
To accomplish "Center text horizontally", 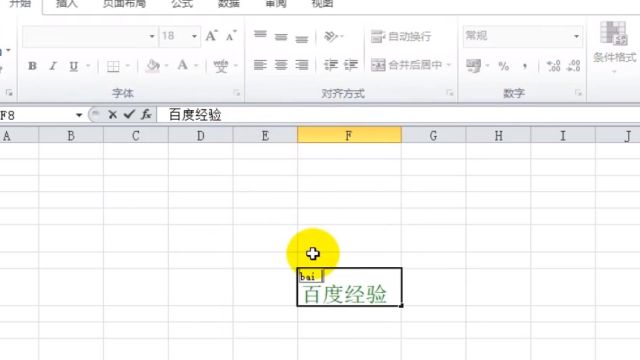I will click(281, 65).
